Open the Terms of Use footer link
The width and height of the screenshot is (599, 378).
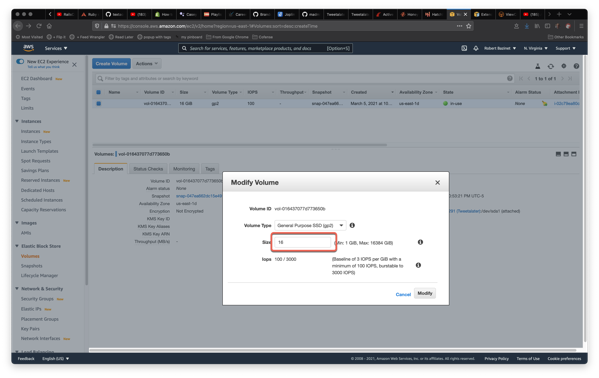click(x=528, y=359)
